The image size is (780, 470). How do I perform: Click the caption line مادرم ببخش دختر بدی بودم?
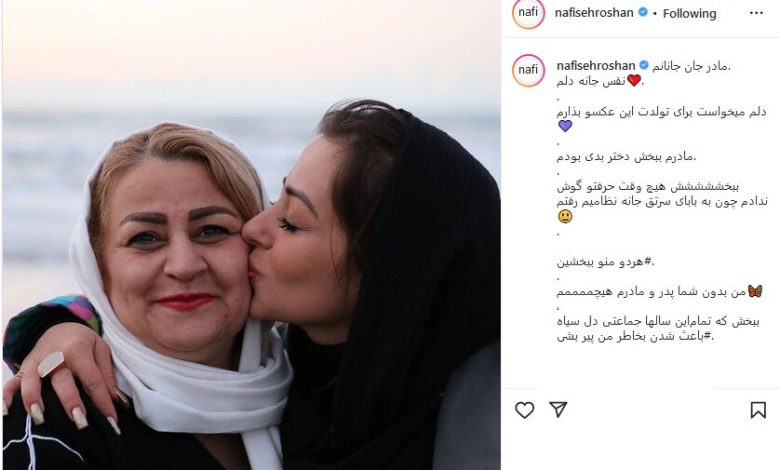(x=627, y=157)
